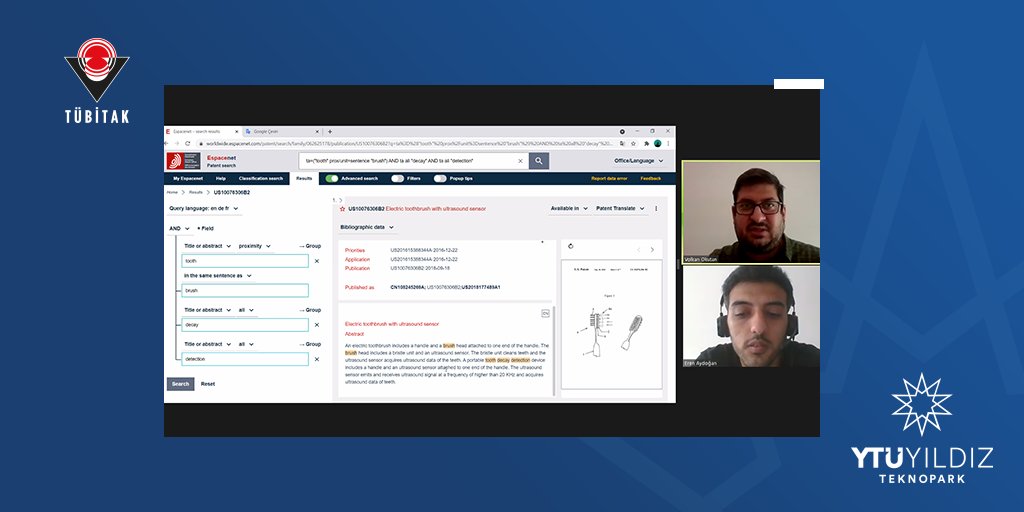Open the Available in dropdown
Viewport: 1024px width, 512px height.
569,208
